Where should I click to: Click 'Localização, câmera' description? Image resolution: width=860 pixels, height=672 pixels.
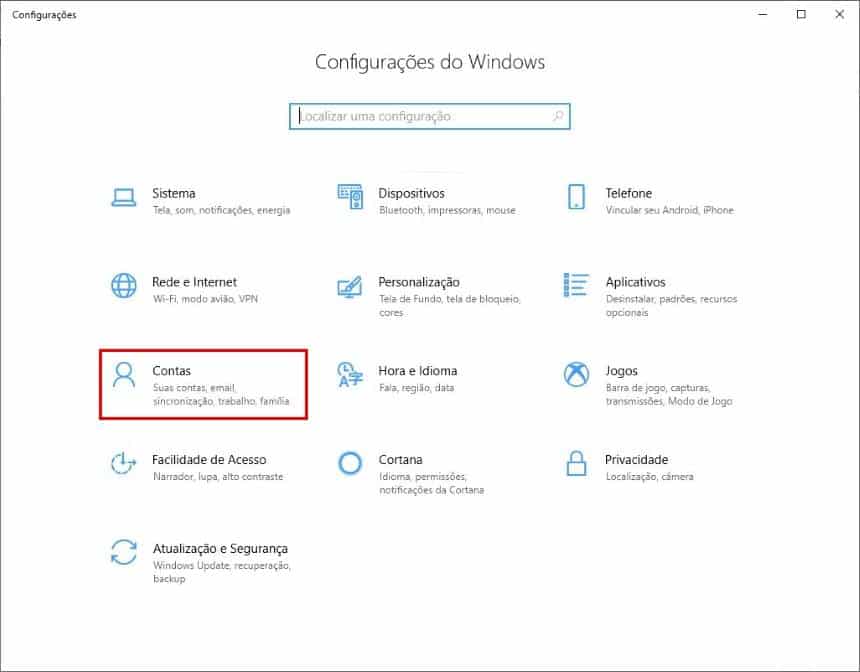click(x=649, y=477)
